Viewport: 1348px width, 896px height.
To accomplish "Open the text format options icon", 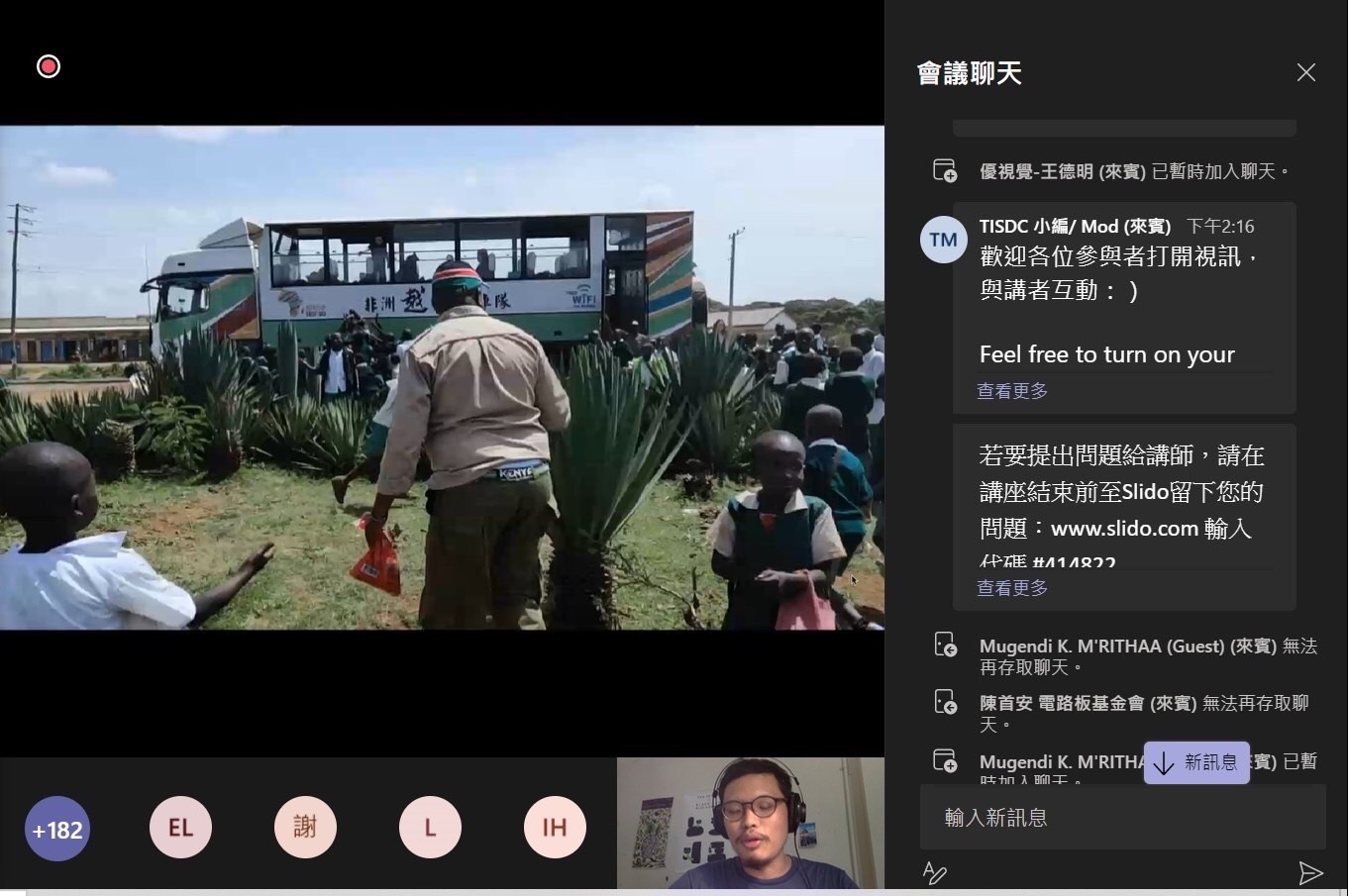I will click(934, 872).
